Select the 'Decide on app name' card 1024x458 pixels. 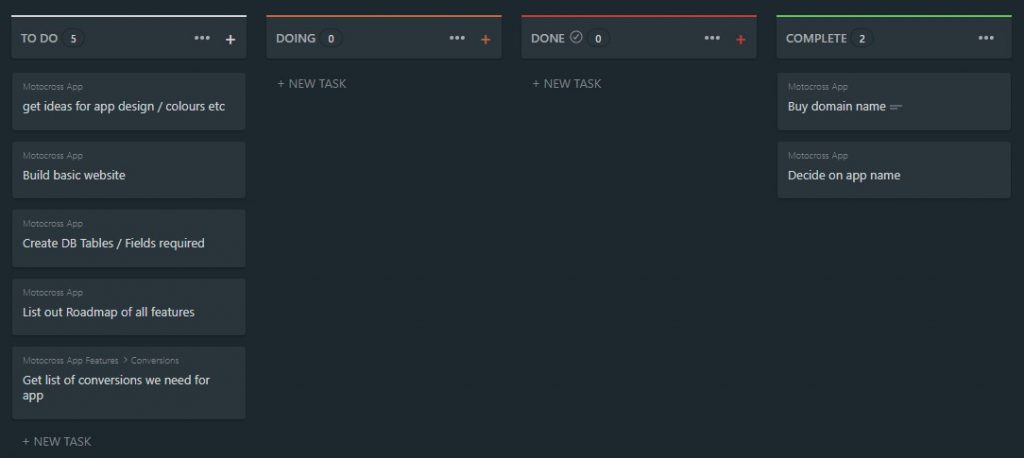coord(893,170)
